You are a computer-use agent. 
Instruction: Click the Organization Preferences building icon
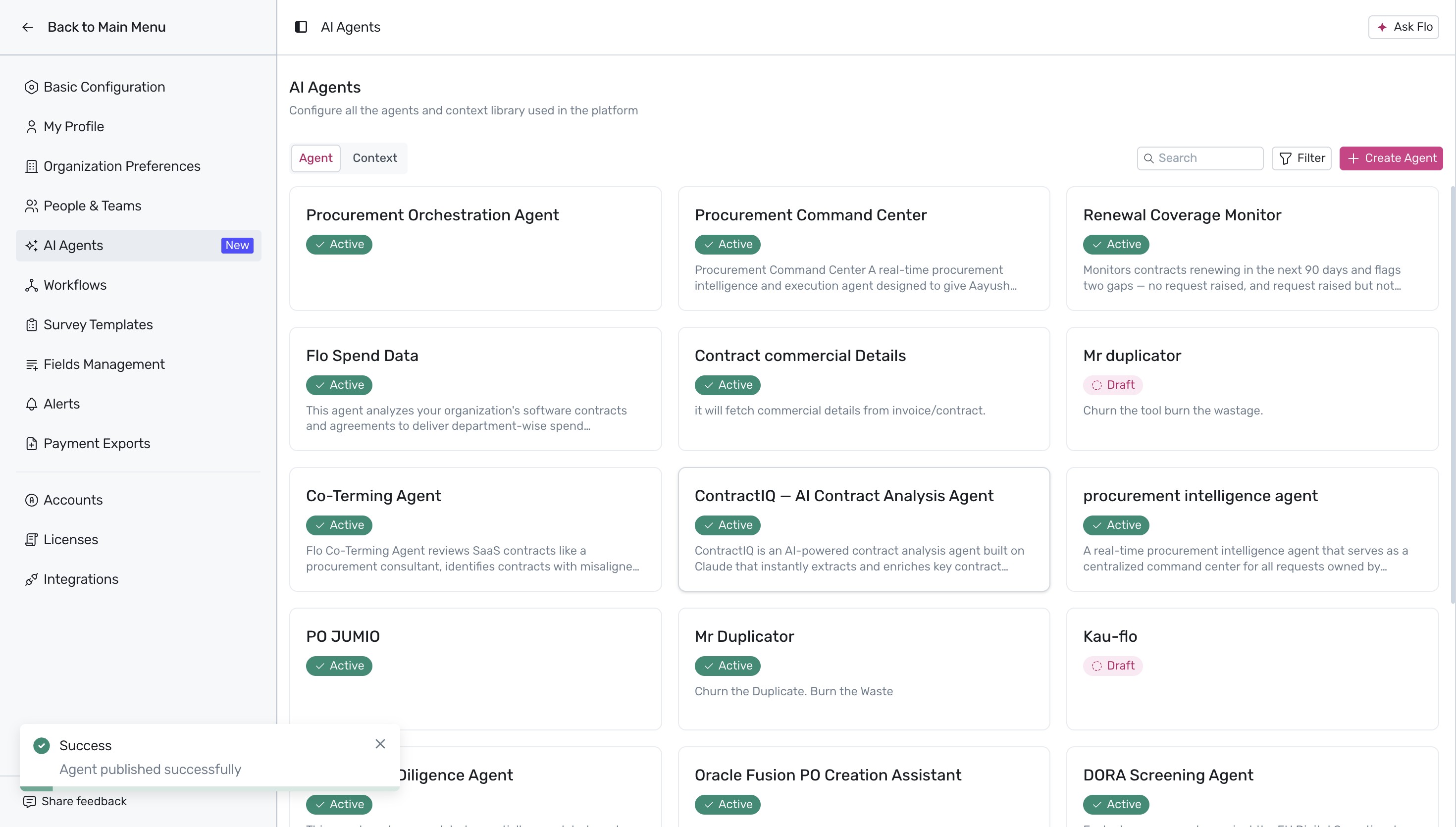32,166
